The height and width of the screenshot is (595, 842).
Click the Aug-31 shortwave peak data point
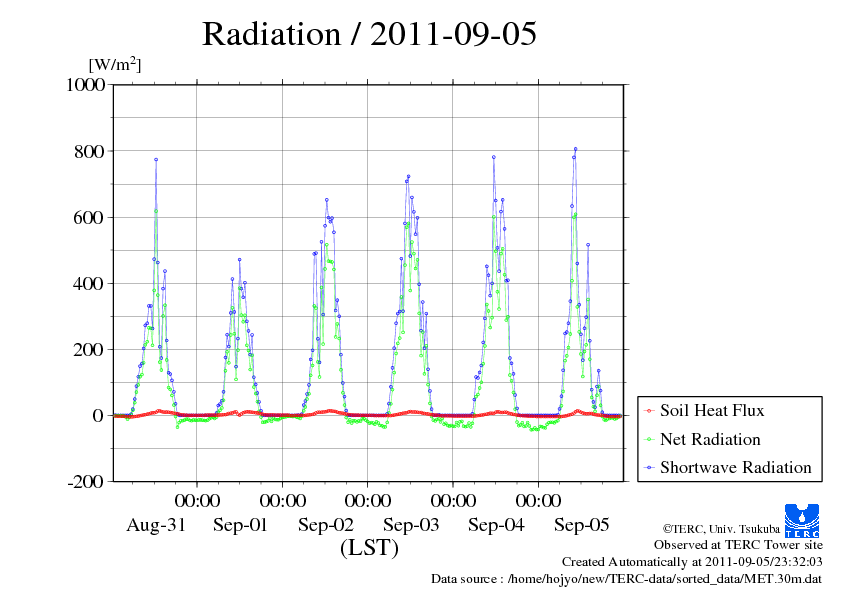[156, 159]
